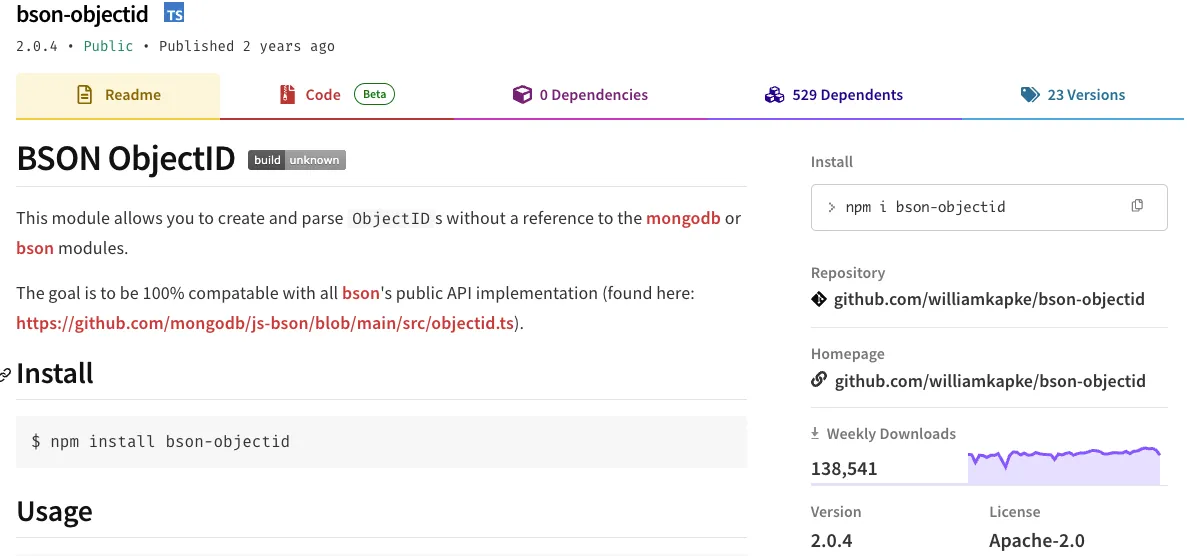The image size is (1187, 556).
Task: Copy the npm install command
Action: pos(1136,206)
